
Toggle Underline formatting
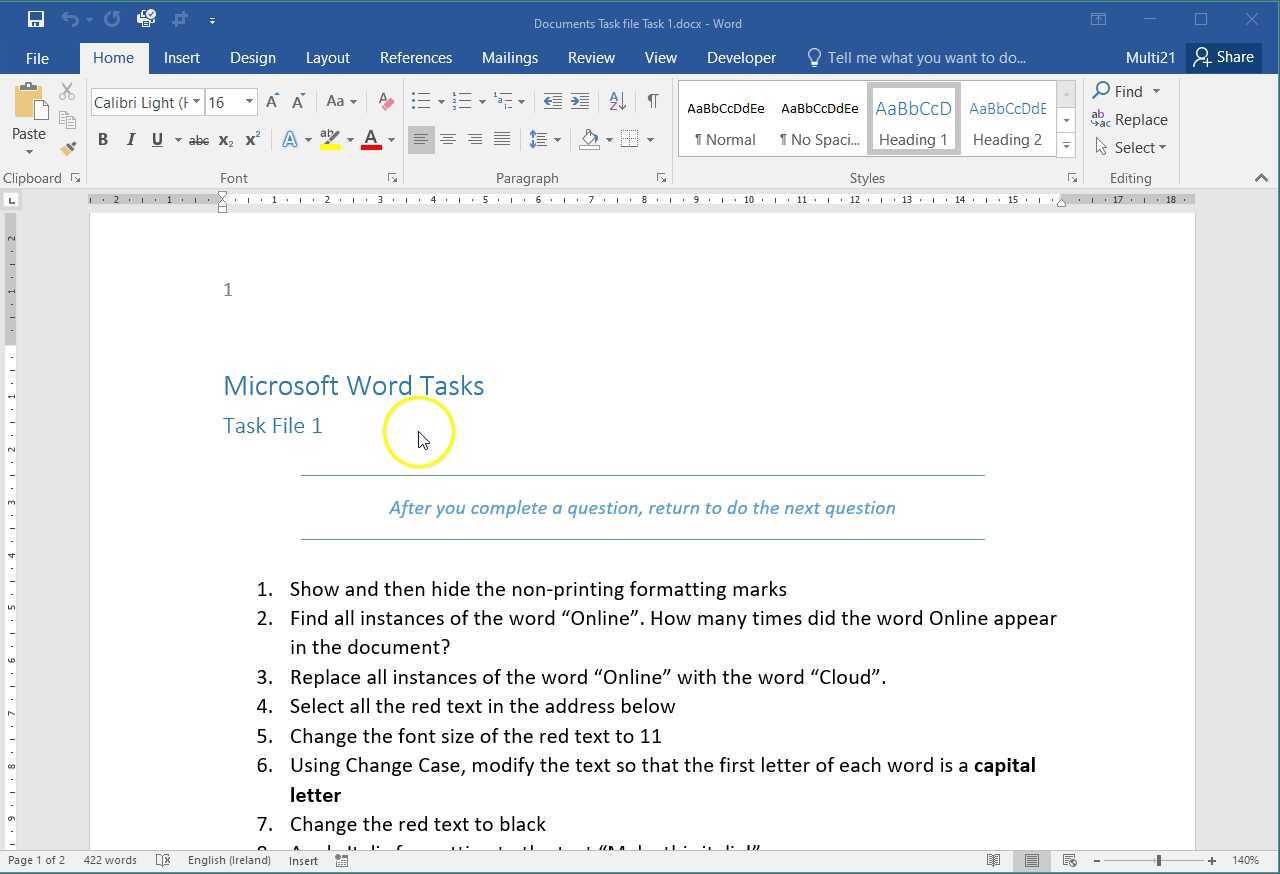coord(157,140)
